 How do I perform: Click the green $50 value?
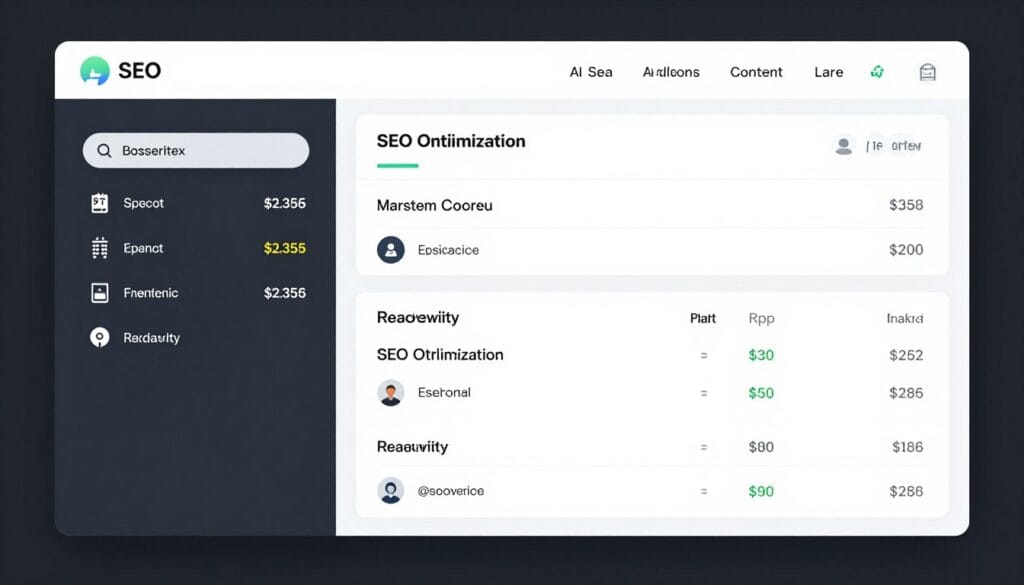761,393
